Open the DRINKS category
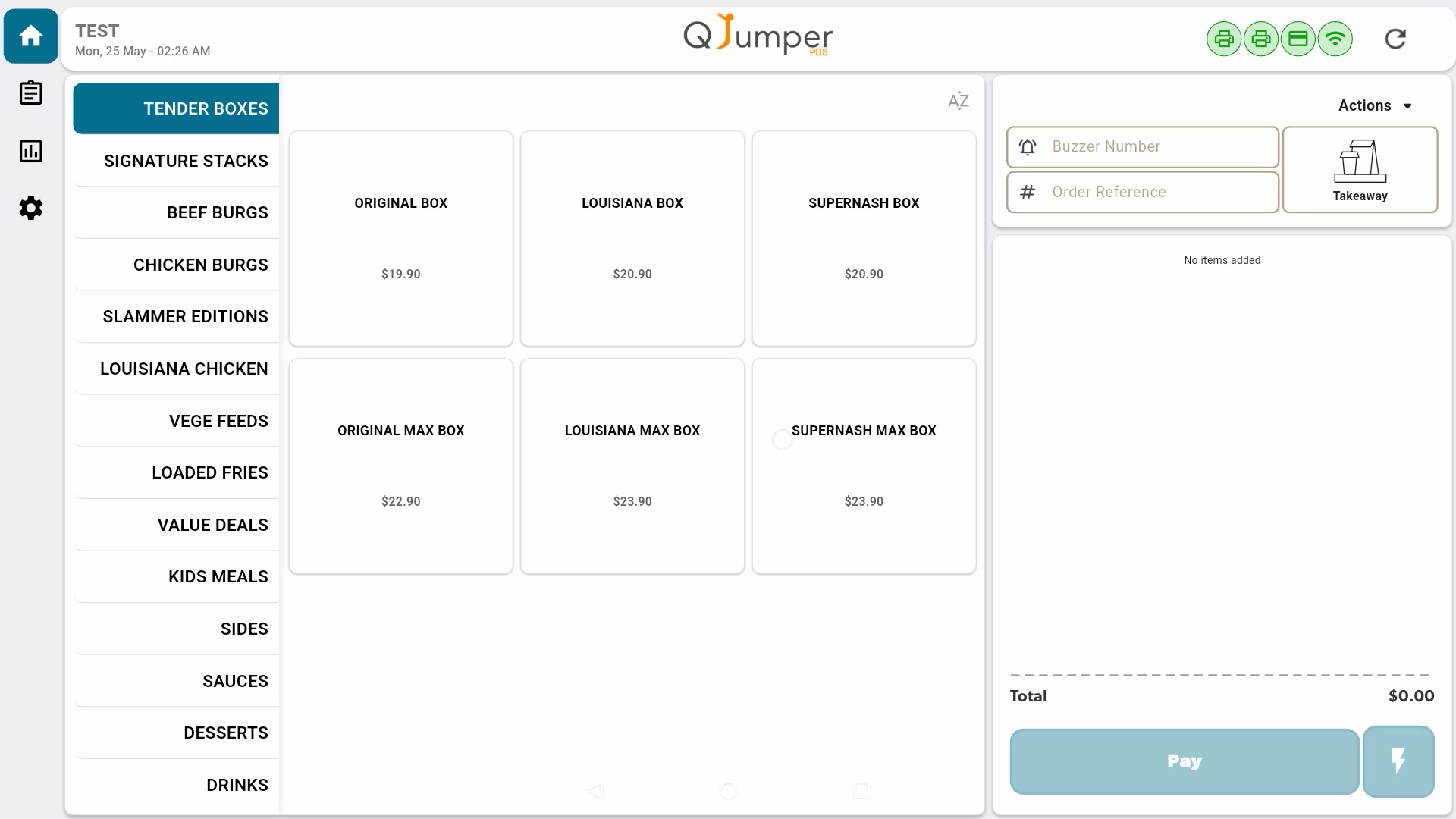The image size is (1456, 819). (x=176, y=785)
